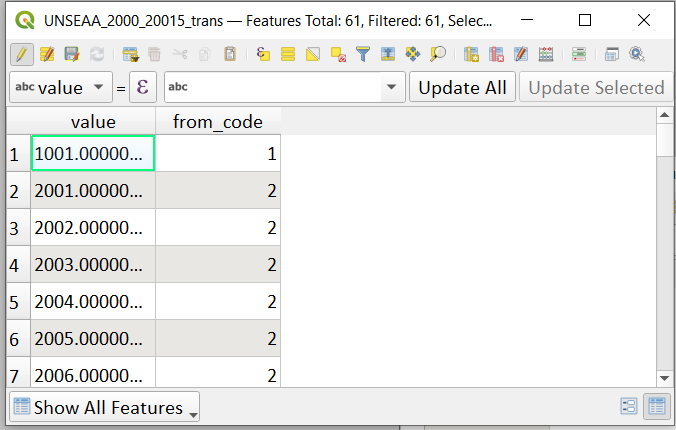Image resolution: width=676 pixels, height=430 pixels.
Task: Select features using an expression icon
Action: [263, 54]
